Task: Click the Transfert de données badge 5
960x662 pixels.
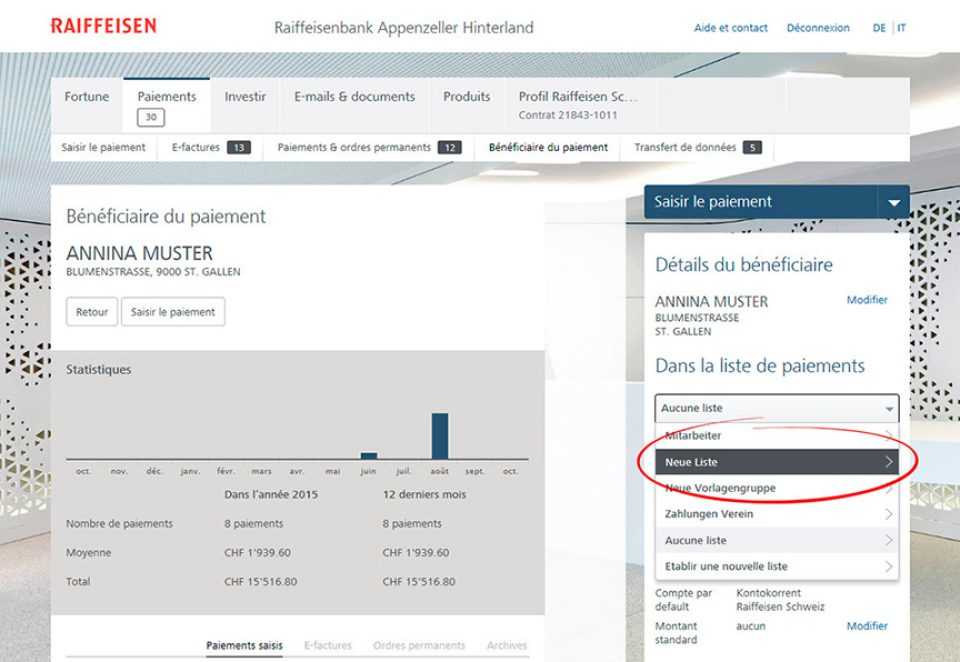Action: tap(751, 148)
